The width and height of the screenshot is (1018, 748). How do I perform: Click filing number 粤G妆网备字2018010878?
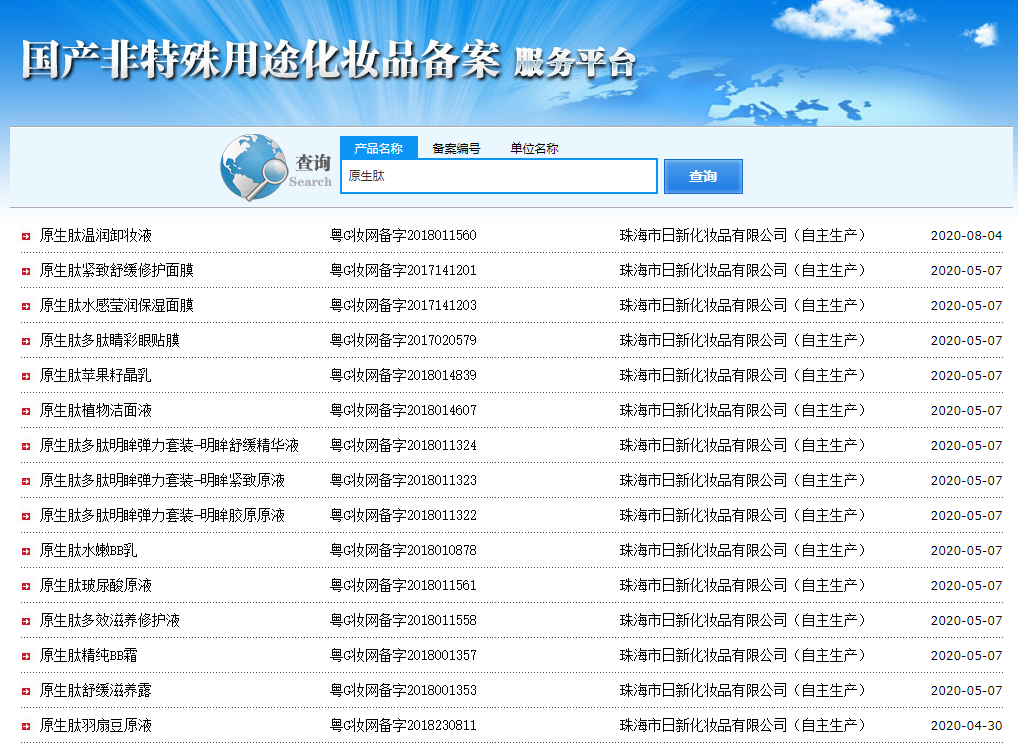pos(403,551)
